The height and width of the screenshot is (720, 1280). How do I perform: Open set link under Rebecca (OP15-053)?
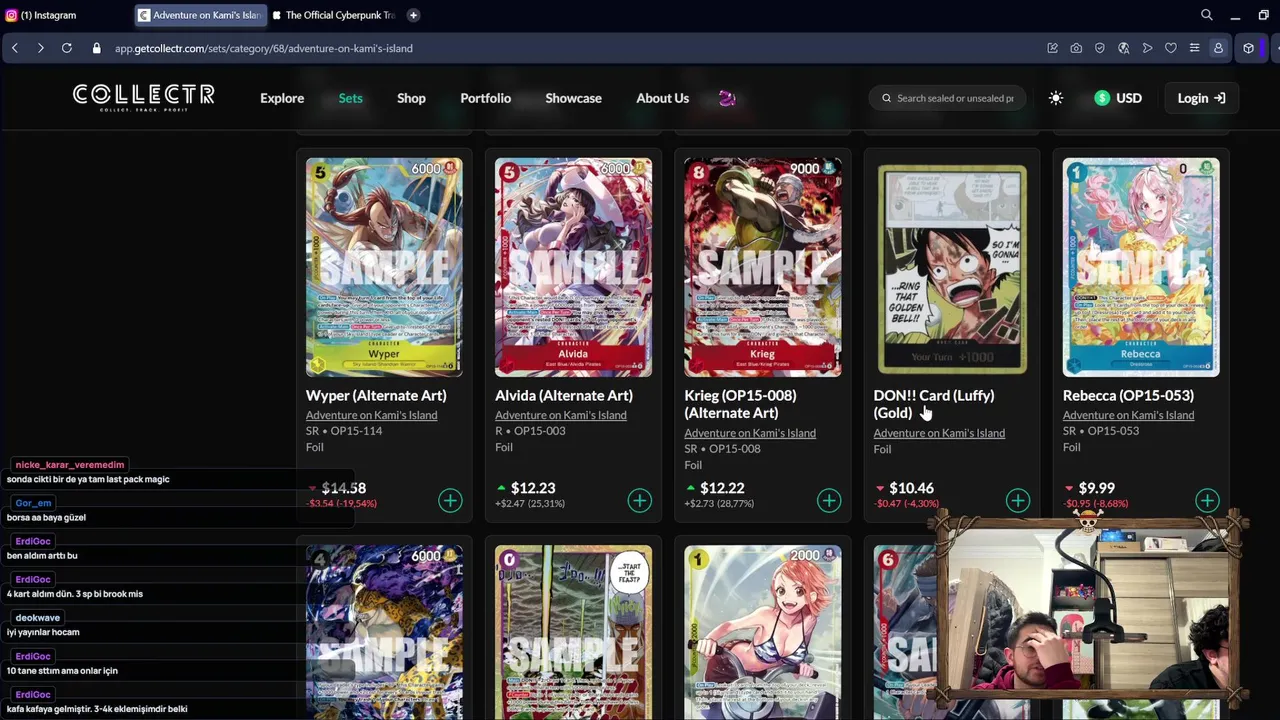pos(1128,415)
